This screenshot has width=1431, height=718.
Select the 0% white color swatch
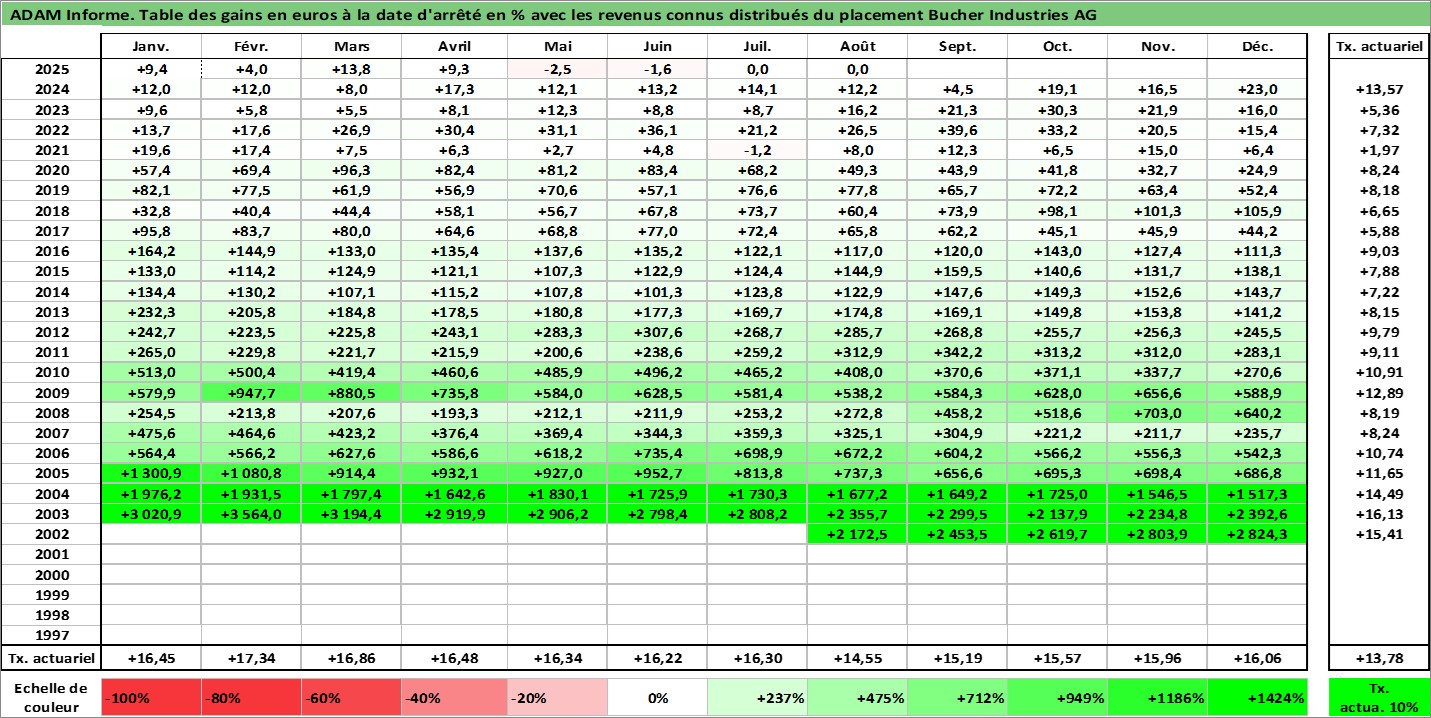pyautogui.click(x=658, y=698)
